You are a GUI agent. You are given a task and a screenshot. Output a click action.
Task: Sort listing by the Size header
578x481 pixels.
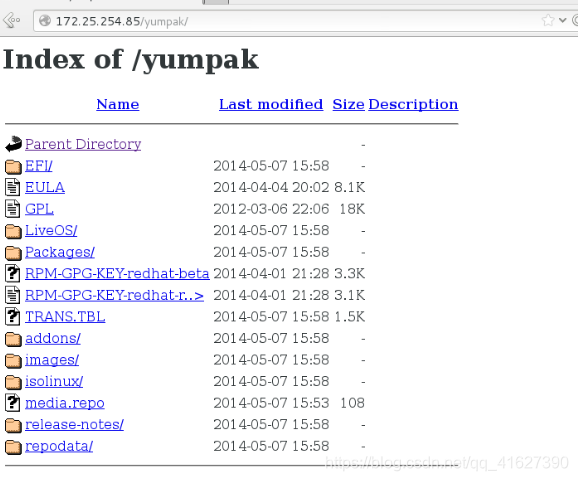click(348, 104)
